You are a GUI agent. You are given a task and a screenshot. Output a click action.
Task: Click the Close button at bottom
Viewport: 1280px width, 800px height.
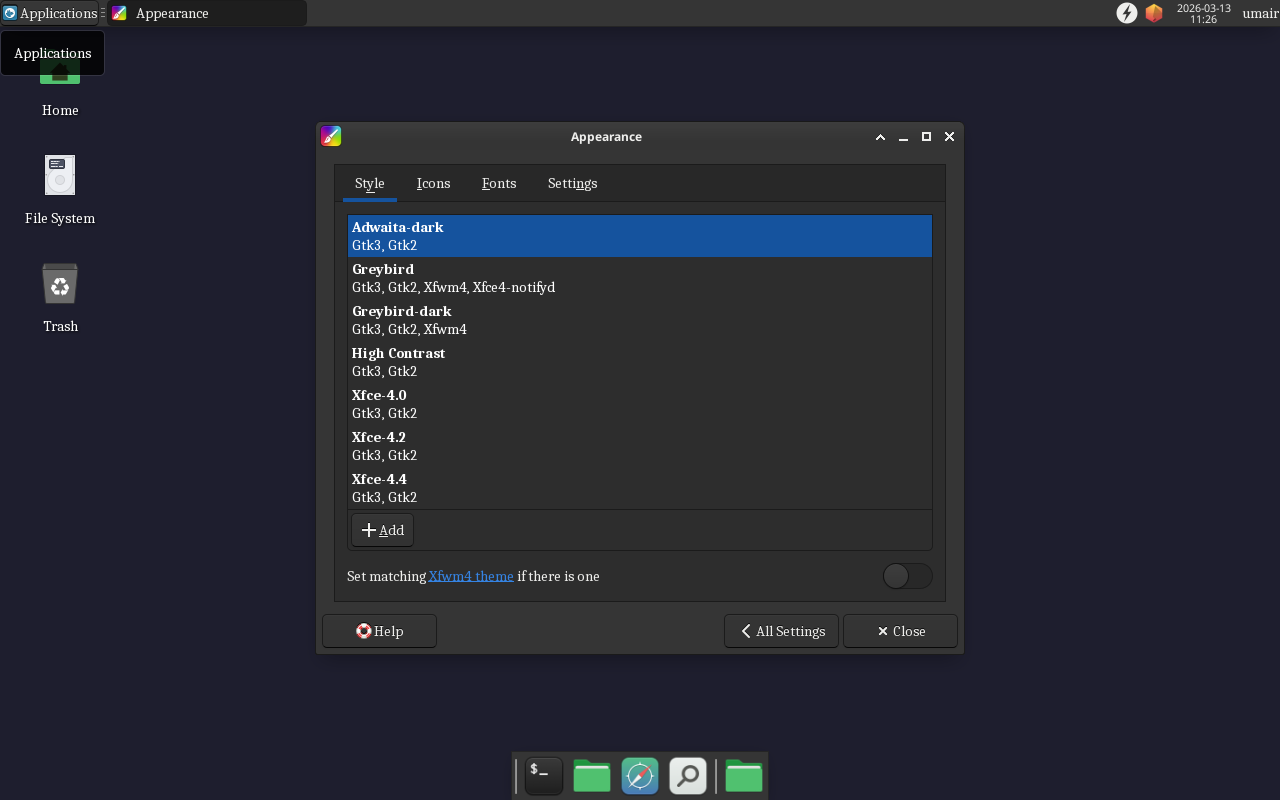900,631
